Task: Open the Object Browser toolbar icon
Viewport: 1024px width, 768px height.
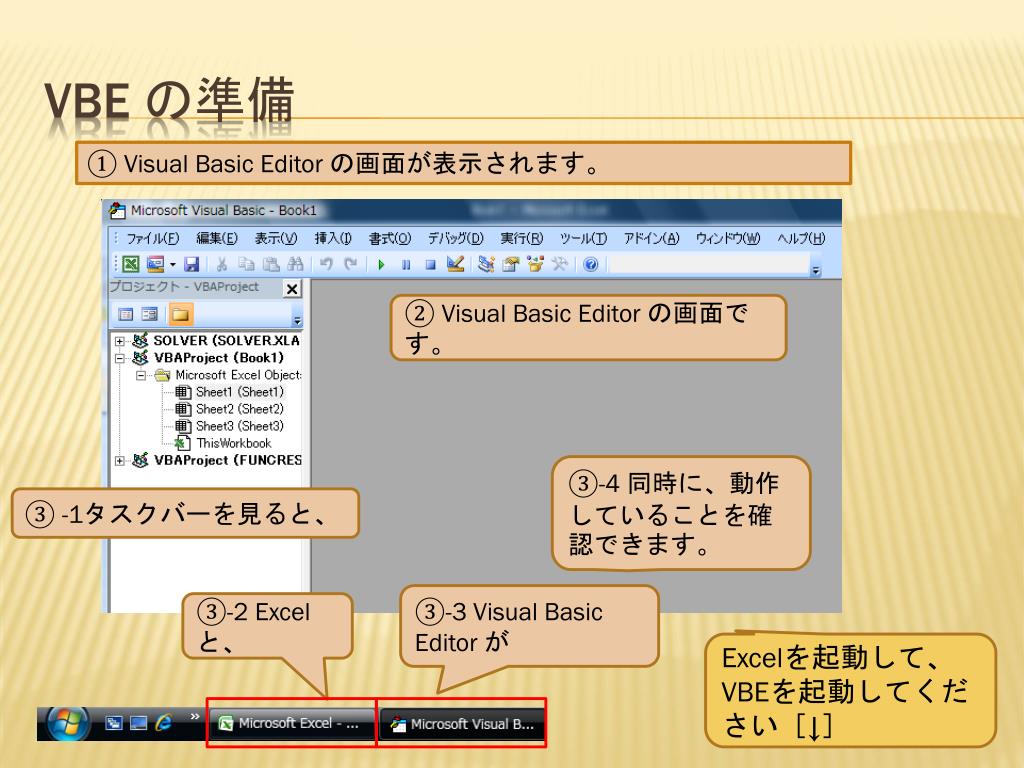Action: click(536, 264)
